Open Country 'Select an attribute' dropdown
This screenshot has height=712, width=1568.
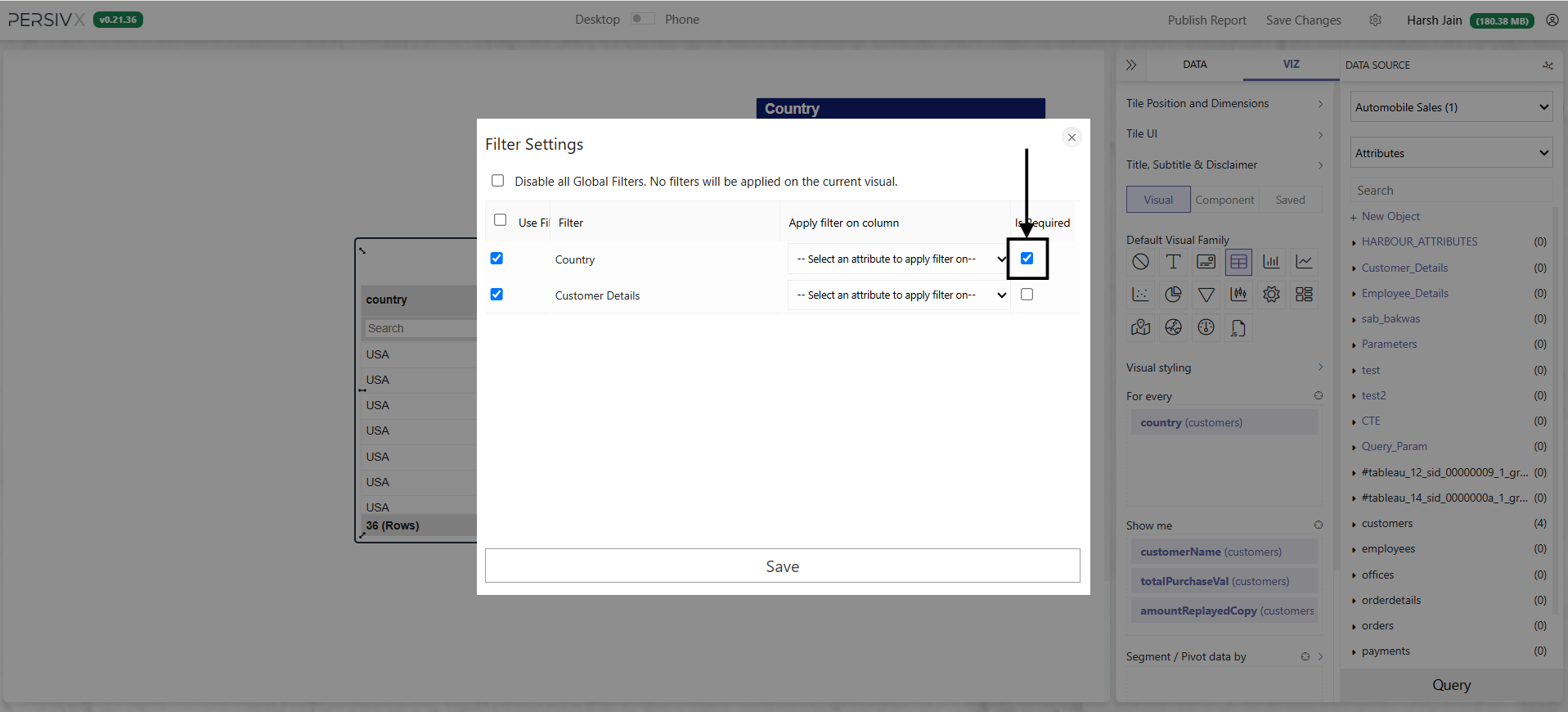pyautogui.click(x=899, y=259)
